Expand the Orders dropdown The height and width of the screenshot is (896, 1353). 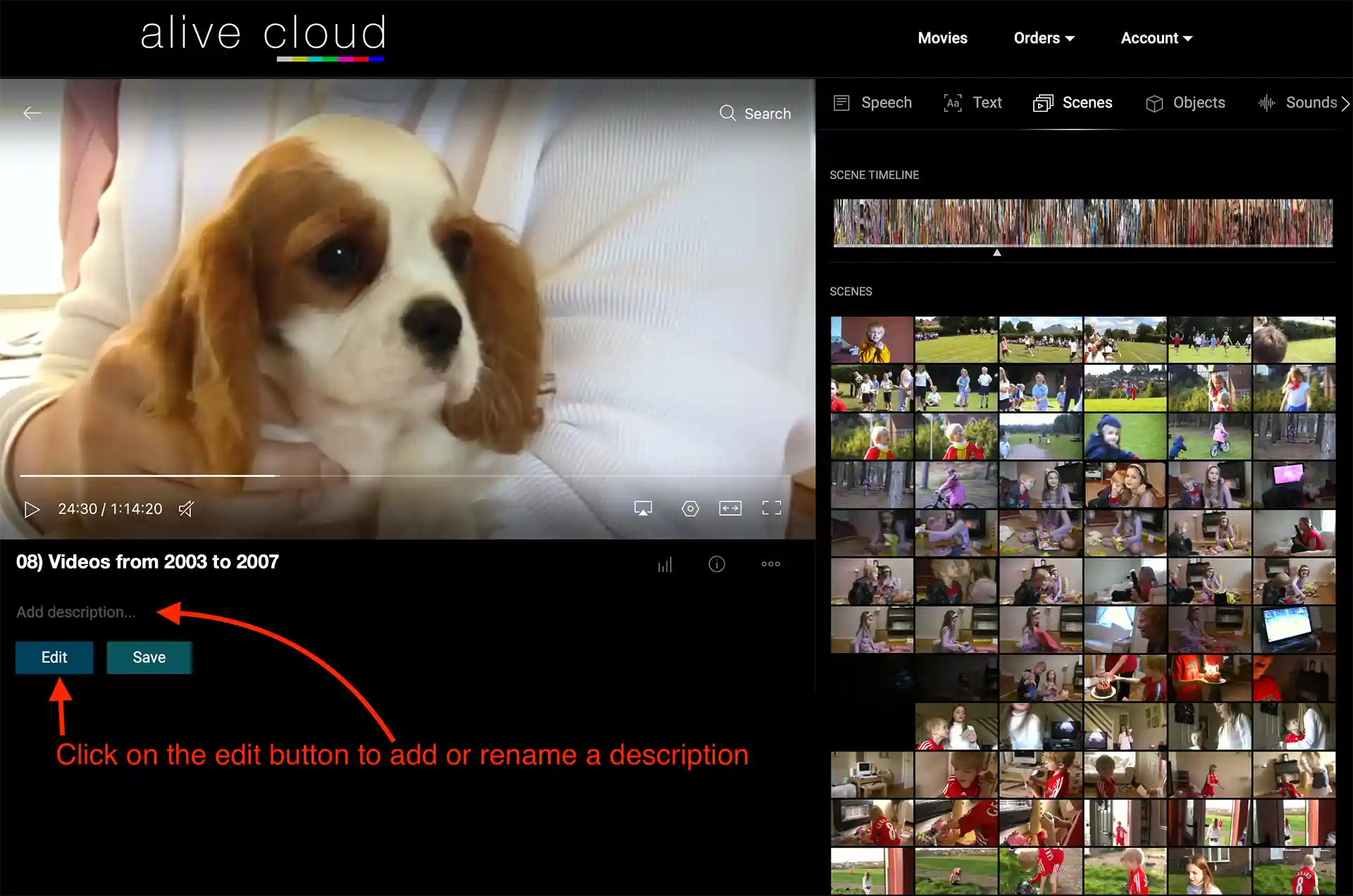(x=1044, y=38)
